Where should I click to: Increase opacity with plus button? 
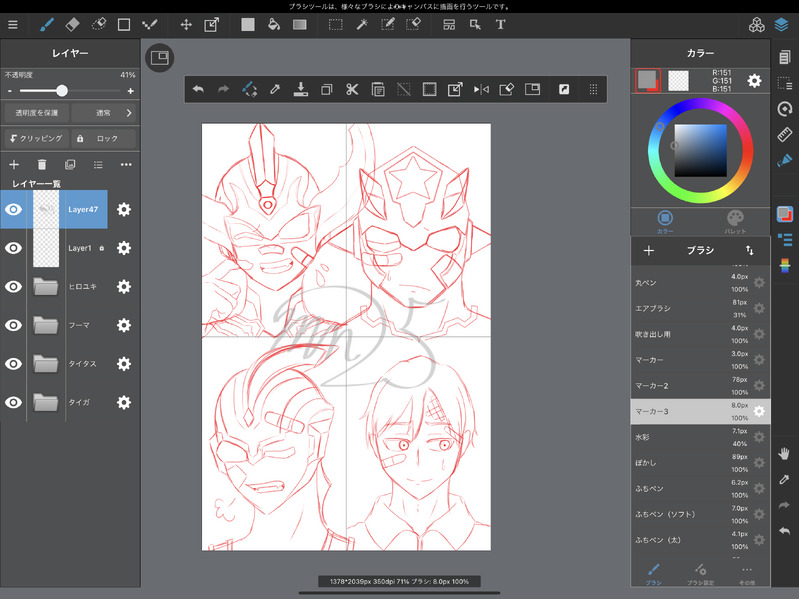pyautogui.click(x=130, y=91)
